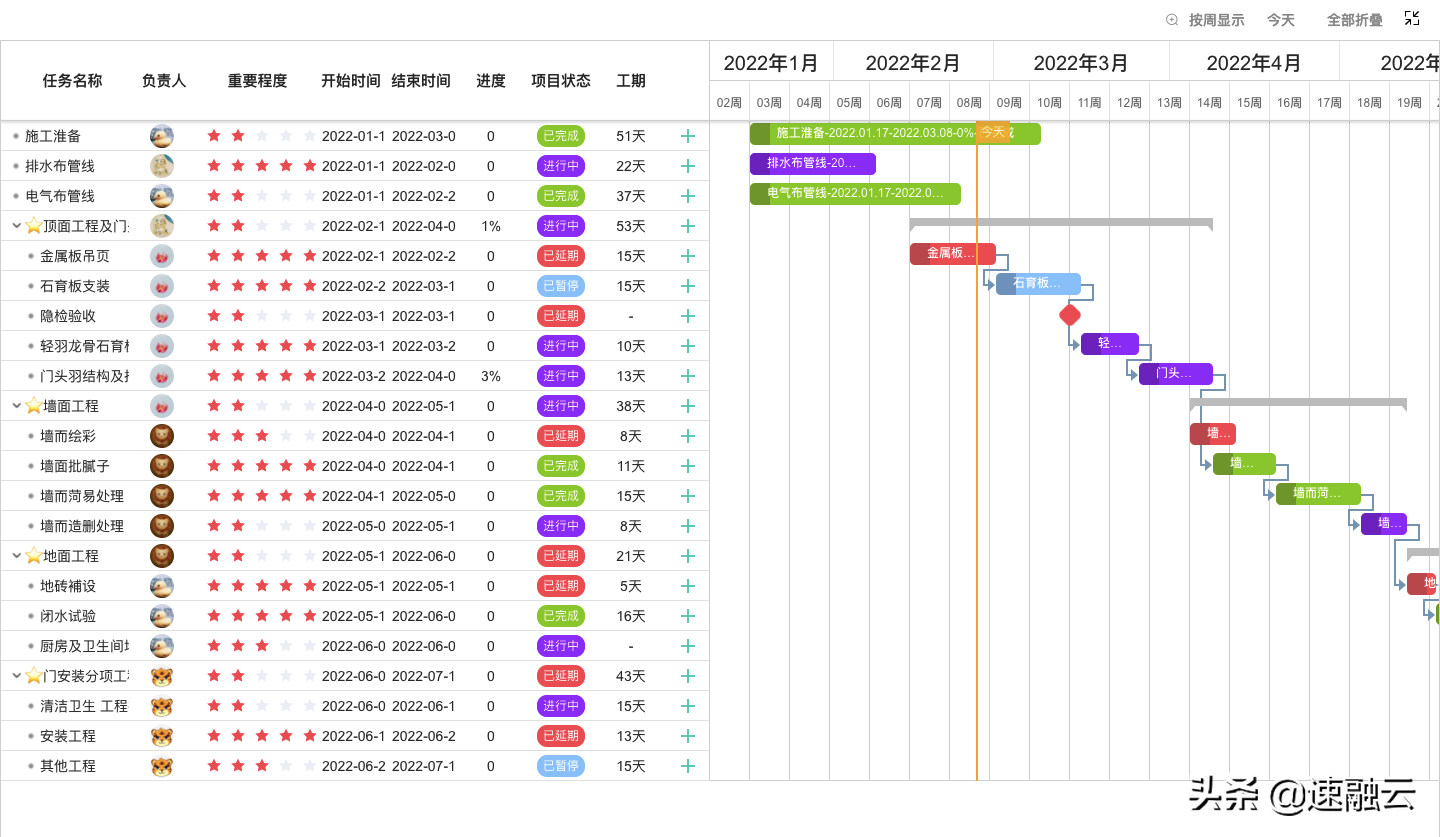Click the 进度 column header
Screen dimensions: 1440x837
tap(491, 81)
